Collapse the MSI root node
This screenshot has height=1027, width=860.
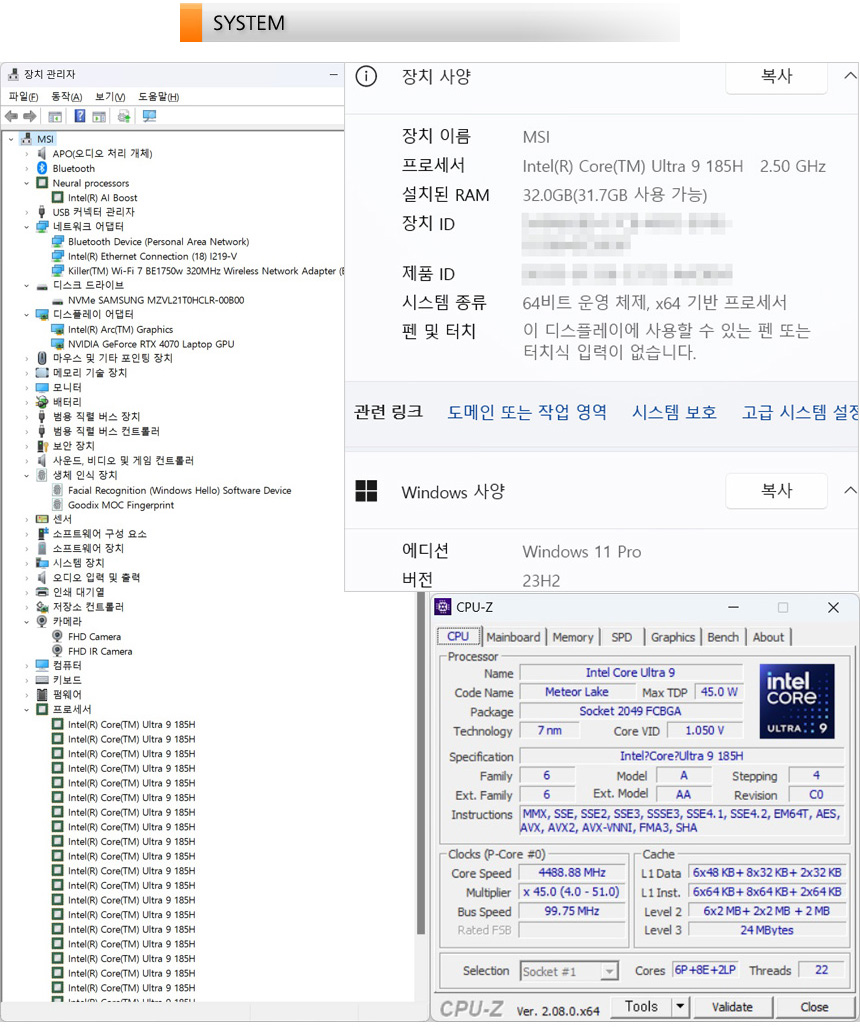(11, 139)
